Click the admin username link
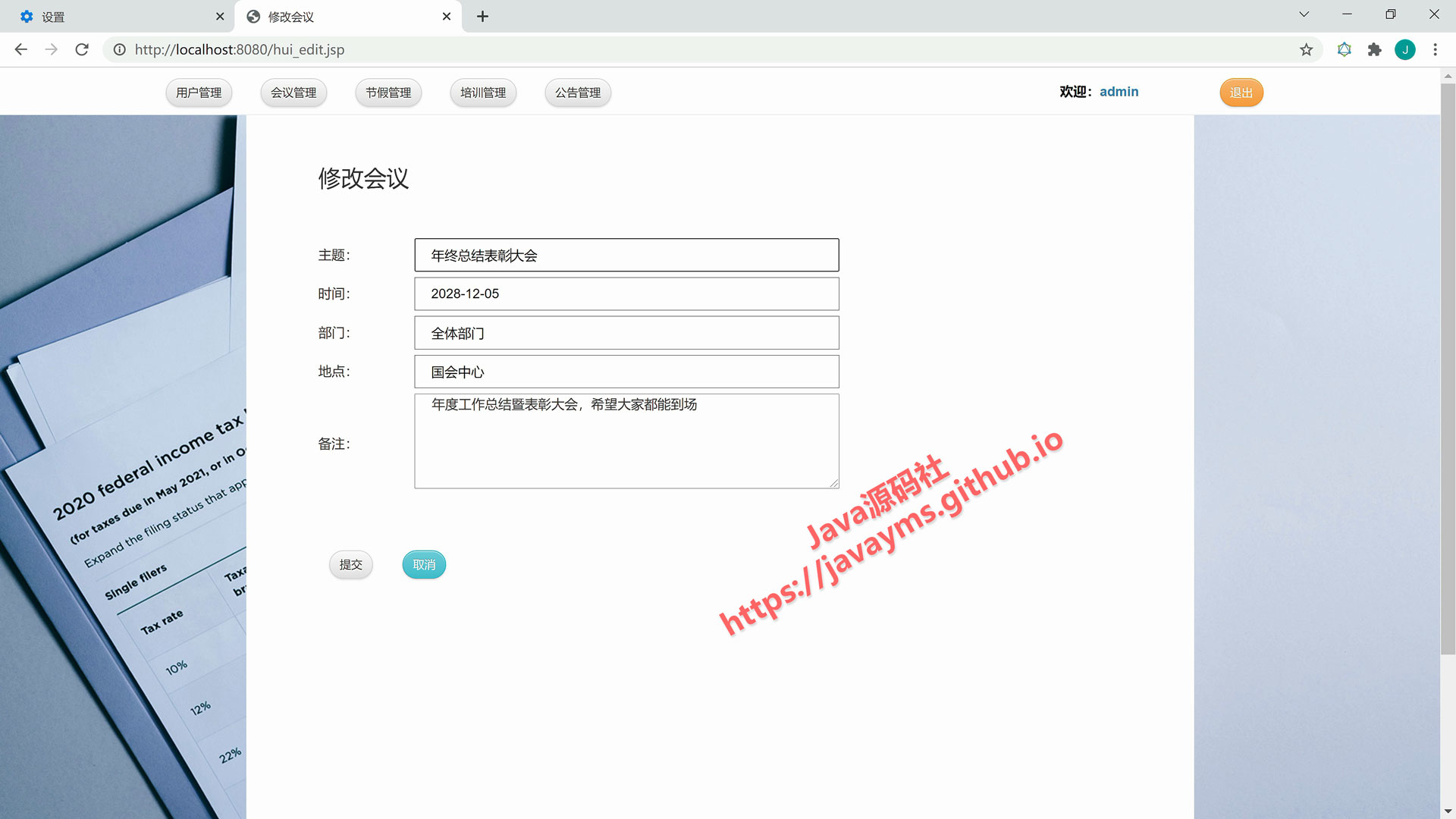The width and height of the screenshot is (1456, 819). point(1119,92)
